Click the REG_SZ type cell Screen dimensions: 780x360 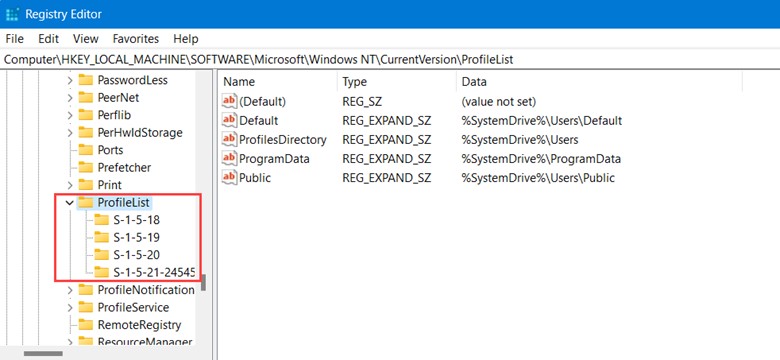362,101
